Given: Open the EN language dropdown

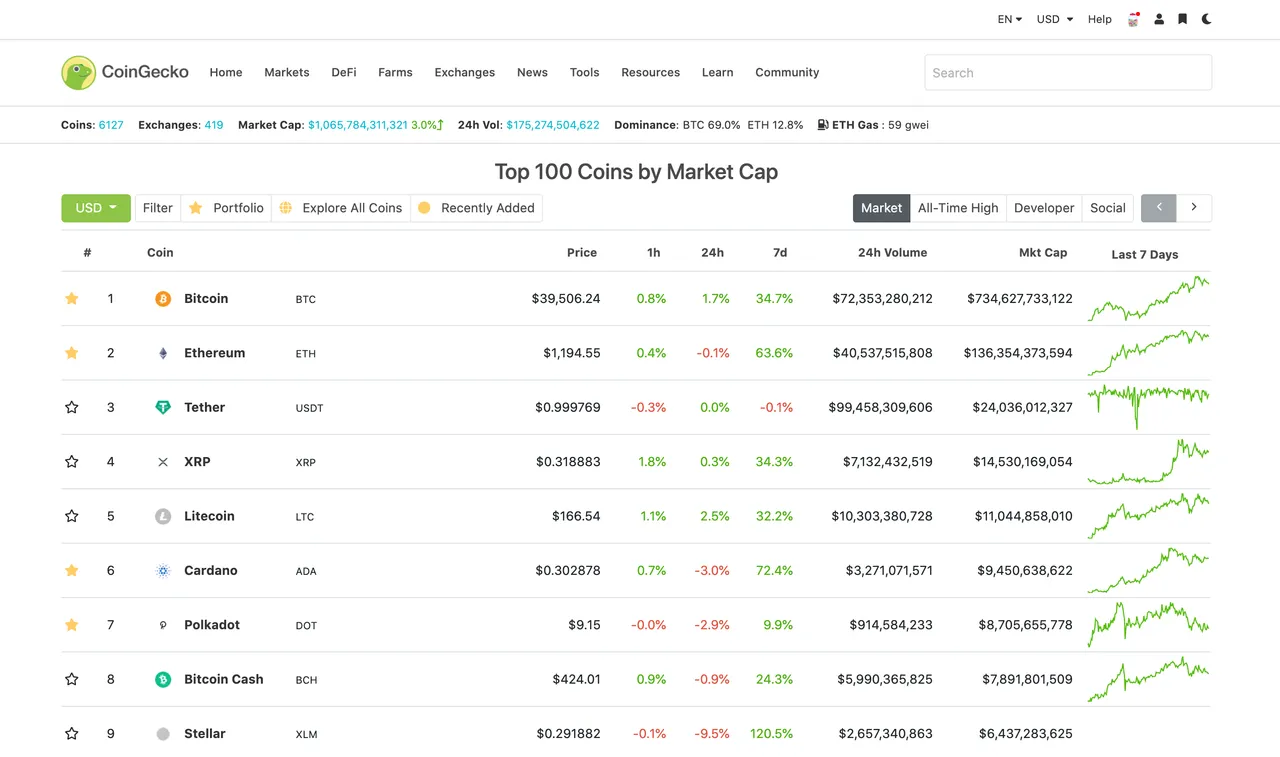Looking at the screenshot, I should (1010, 19).
